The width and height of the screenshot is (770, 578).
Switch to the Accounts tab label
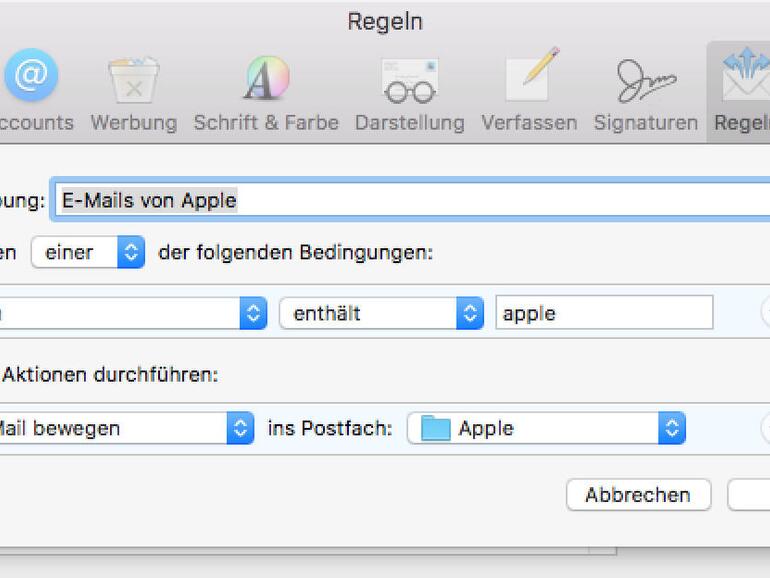pos(36,123)
